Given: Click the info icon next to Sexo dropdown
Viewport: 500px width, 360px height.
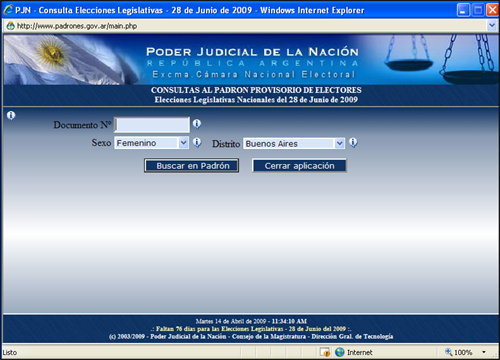Looking at the screenshot, I should pyautogui.click(x=197, y=143).
